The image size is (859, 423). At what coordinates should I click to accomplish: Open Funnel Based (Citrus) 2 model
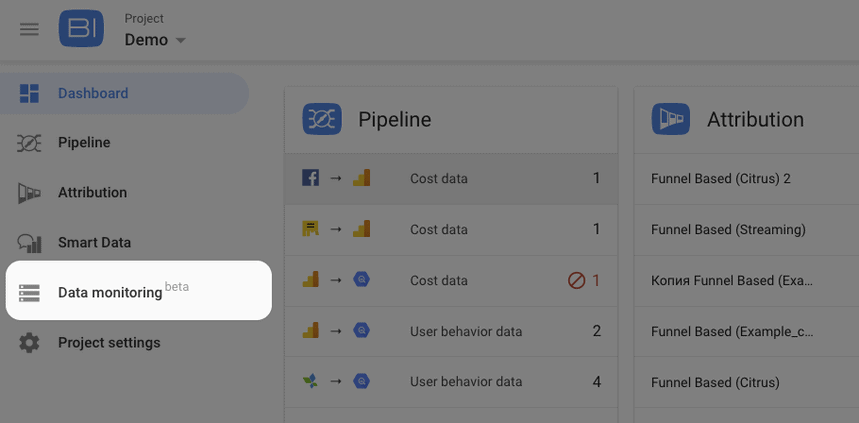(721, 178)
